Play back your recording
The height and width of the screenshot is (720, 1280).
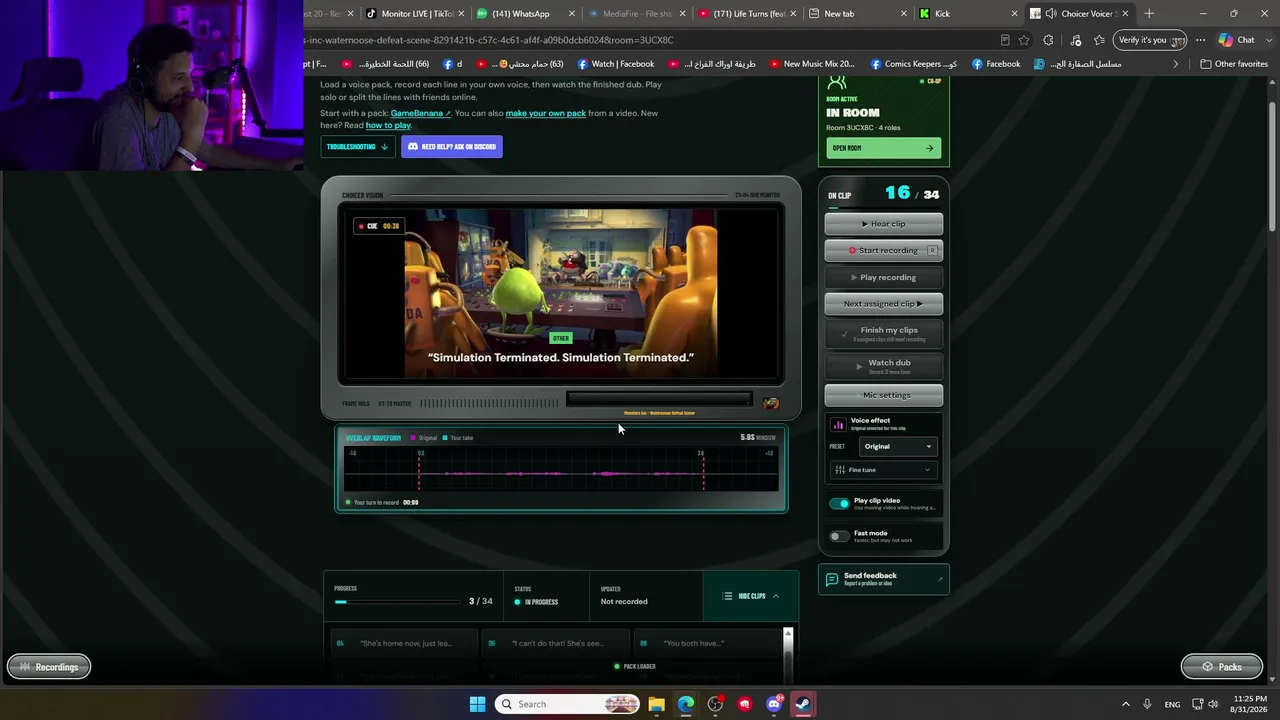(884, 277)
